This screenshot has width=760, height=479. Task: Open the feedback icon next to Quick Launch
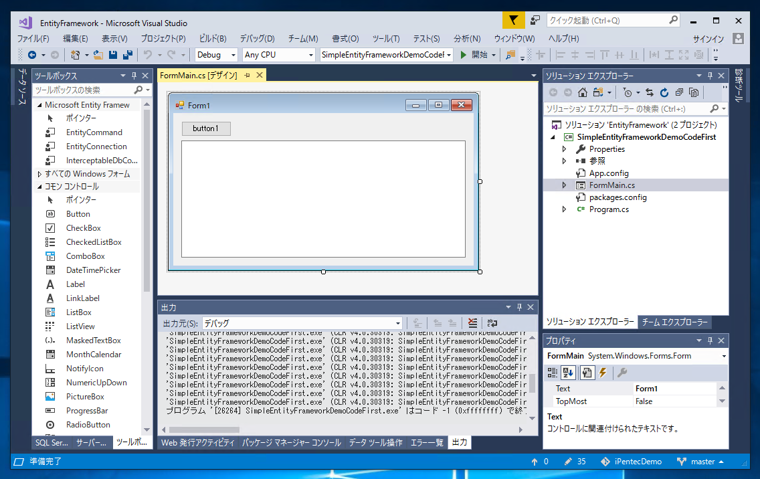coord(535,20)
